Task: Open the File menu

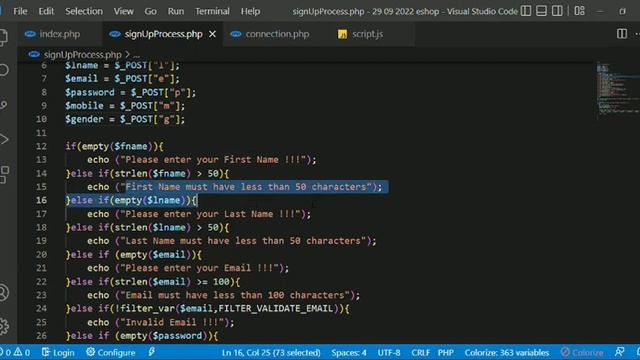Action: pos(20,11)
